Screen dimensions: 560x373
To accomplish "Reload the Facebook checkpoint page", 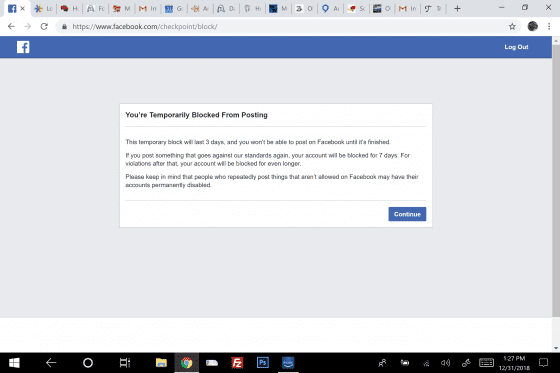I will point(44,26).
